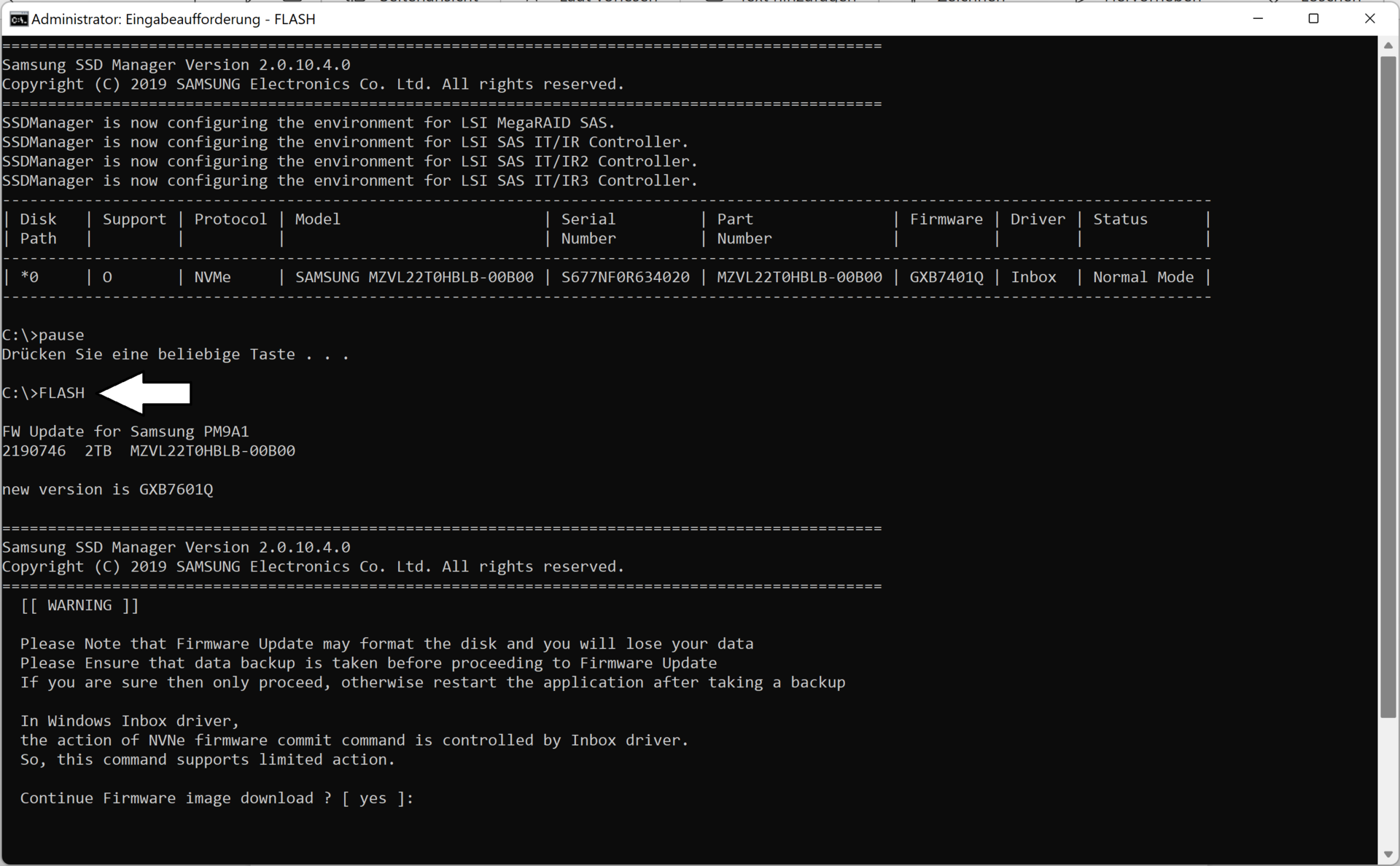Click the scrollbar up arrow
This screenshot has height=866, width=1400.
point(1388,45)
